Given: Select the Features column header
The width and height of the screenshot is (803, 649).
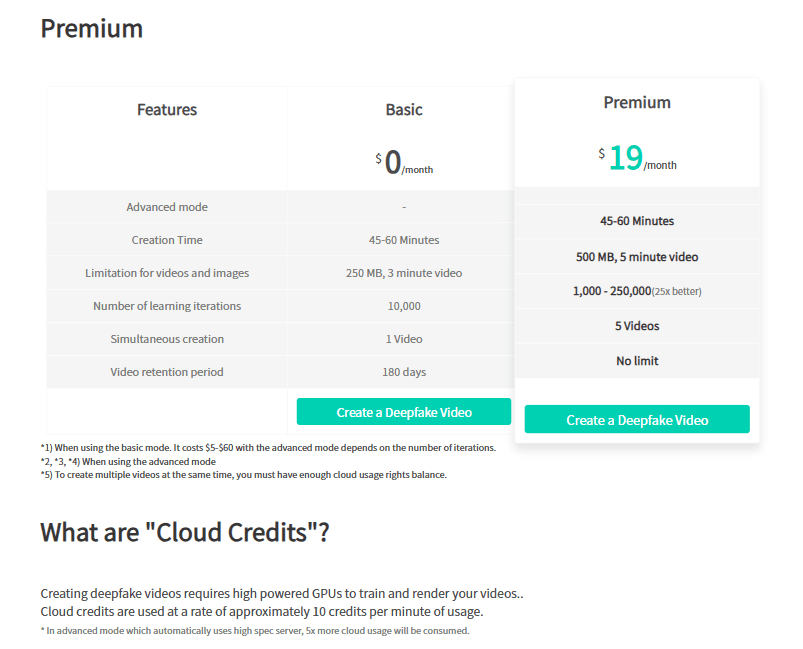Looking at the screenshot, I should (x=167, y=110).
